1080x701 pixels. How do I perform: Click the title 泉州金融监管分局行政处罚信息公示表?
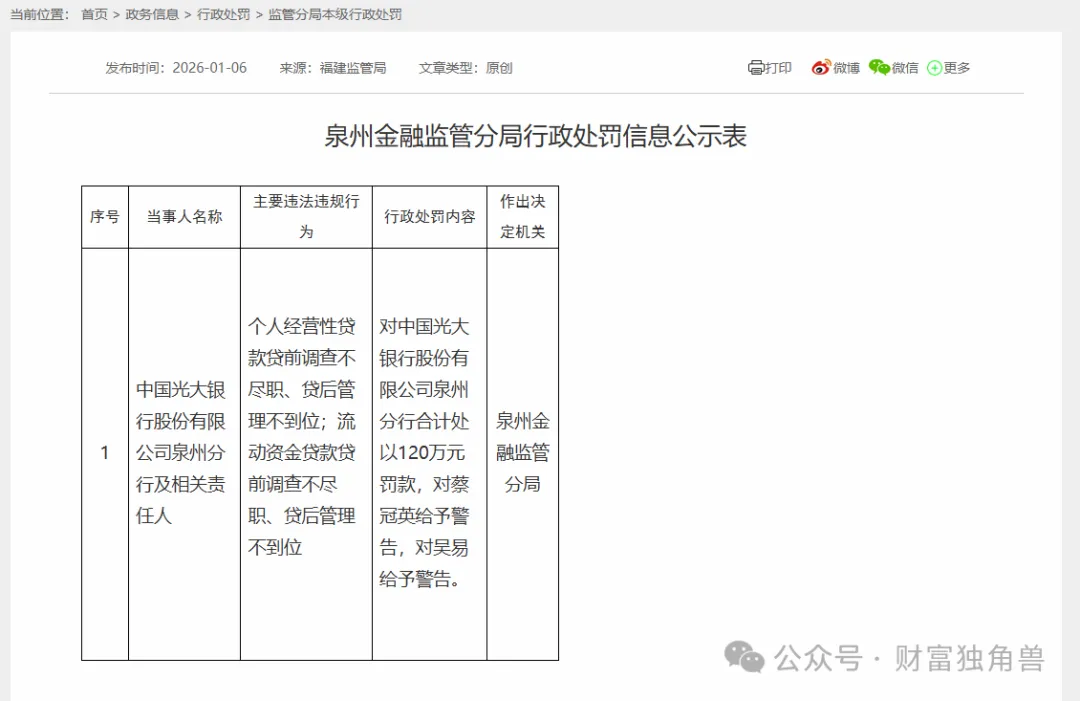535,136
